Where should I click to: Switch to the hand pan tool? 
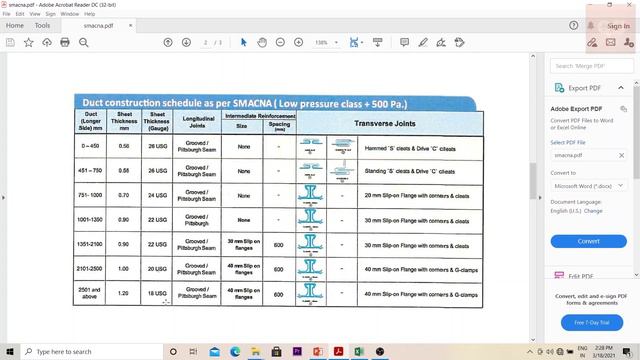[x=262, y=42]
